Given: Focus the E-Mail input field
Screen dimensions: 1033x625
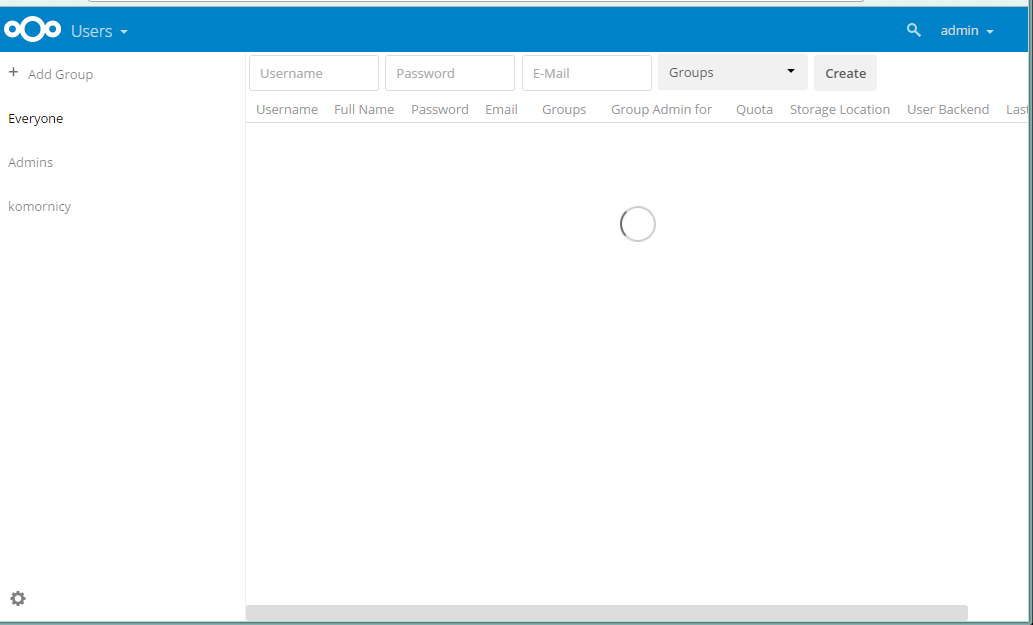Looking at the screenshot, I should pyautogui.click(x=587, y=73).
